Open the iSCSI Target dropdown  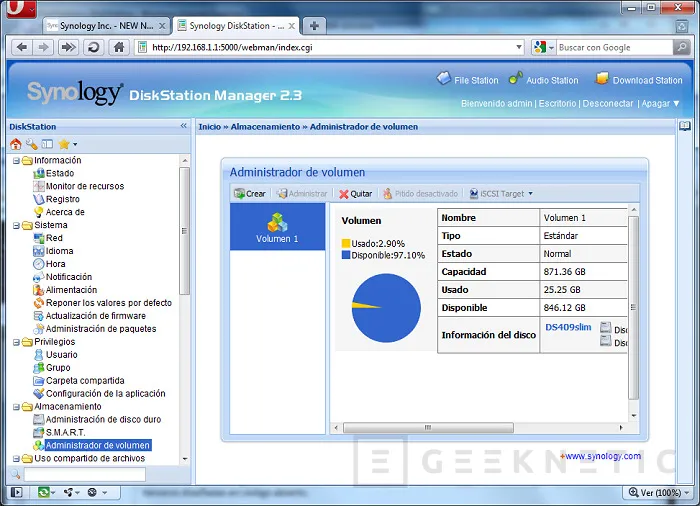(501, 194)
